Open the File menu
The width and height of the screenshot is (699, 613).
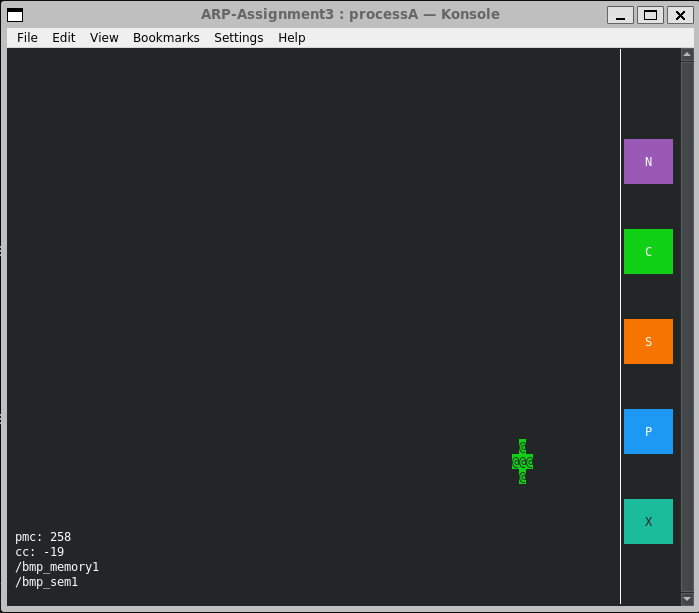[27, 38]
